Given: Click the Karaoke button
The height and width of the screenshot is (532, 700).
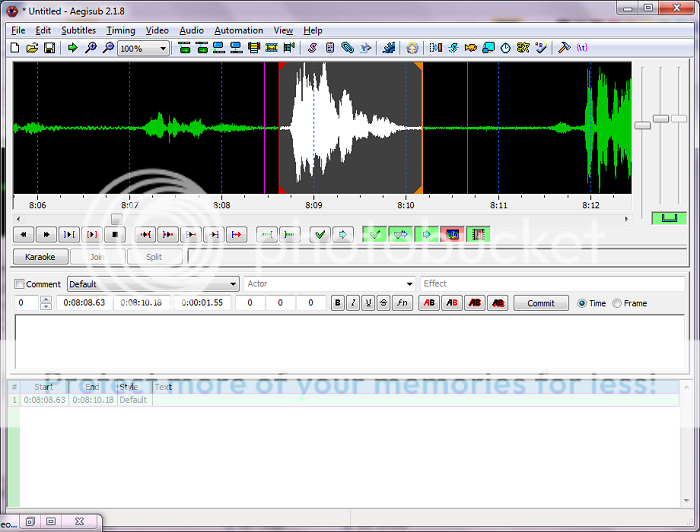Looking at the screenshot, I should (x=40, y=257).
